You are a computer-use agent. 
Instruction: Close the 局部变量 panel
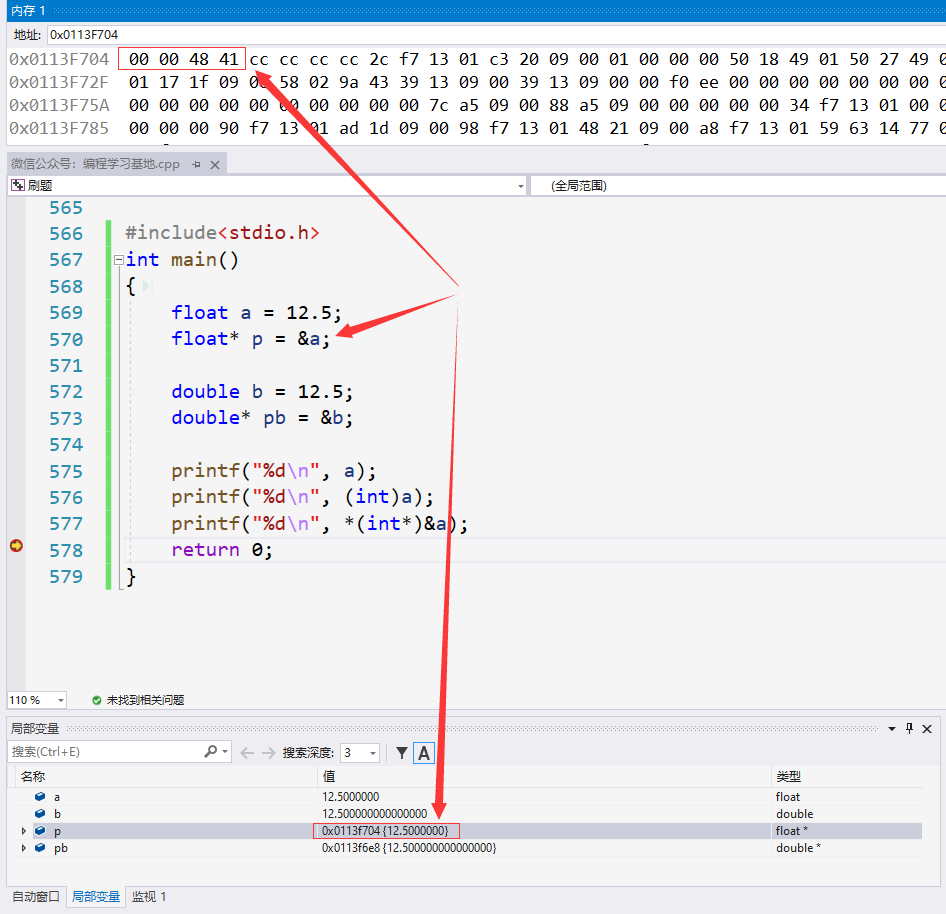(x=927, y=728)
